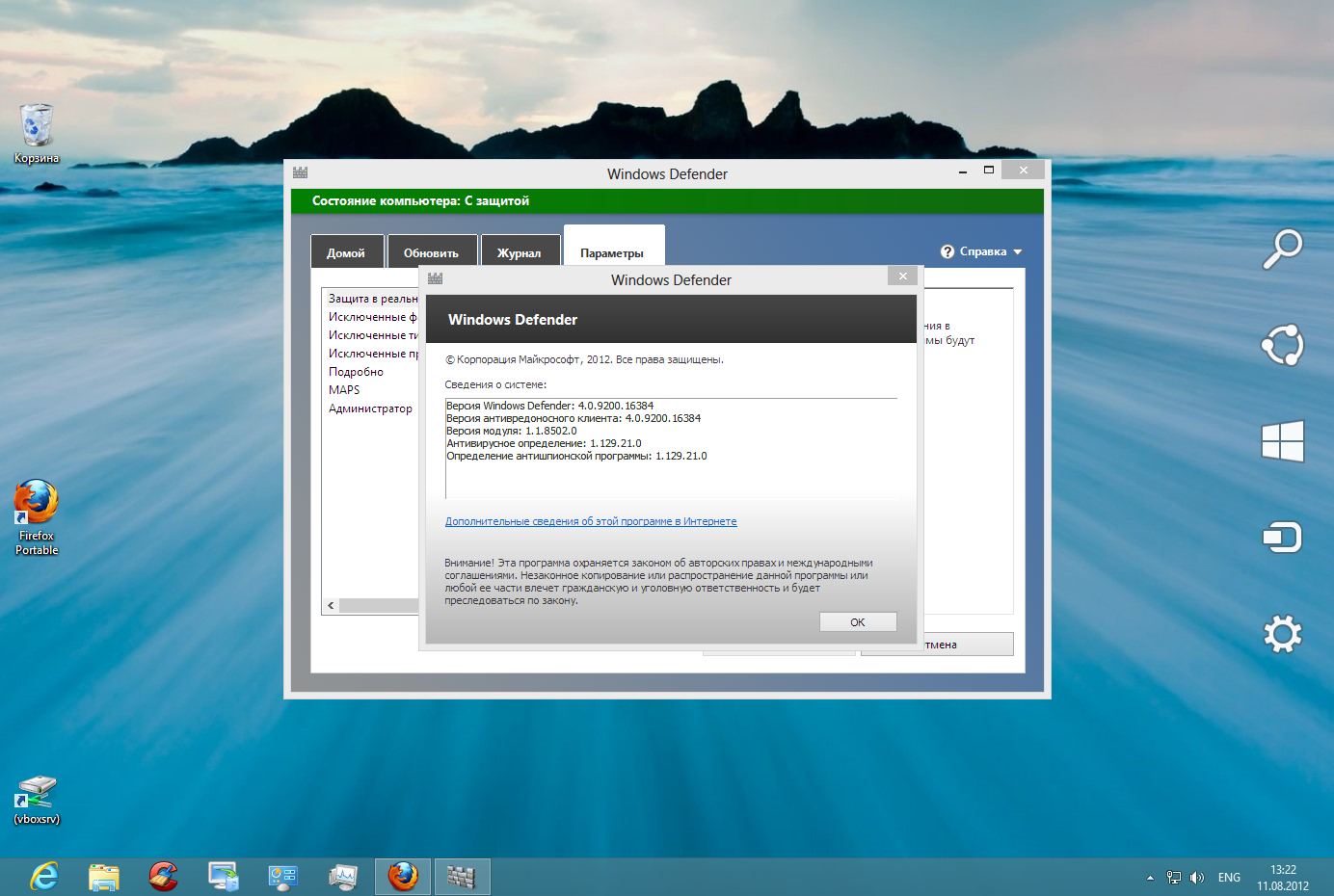Open the Control Panel taskbar icon
Viewport: 1334px width, 896px height.
pos(283,877)
